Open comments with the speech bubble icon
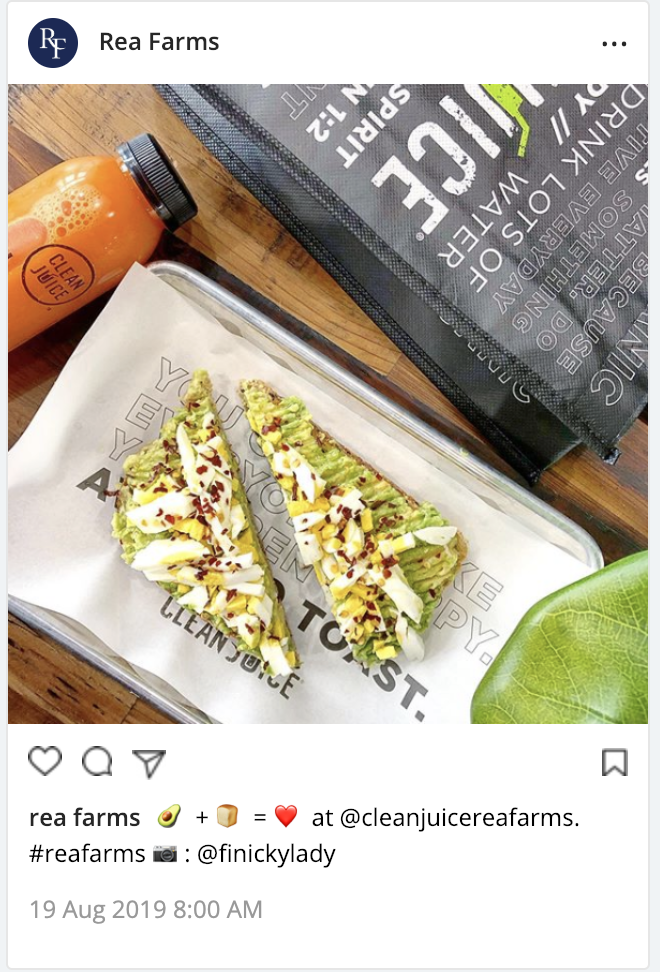The width and height of the screenshot is (660, 972). tap(98, 762)
